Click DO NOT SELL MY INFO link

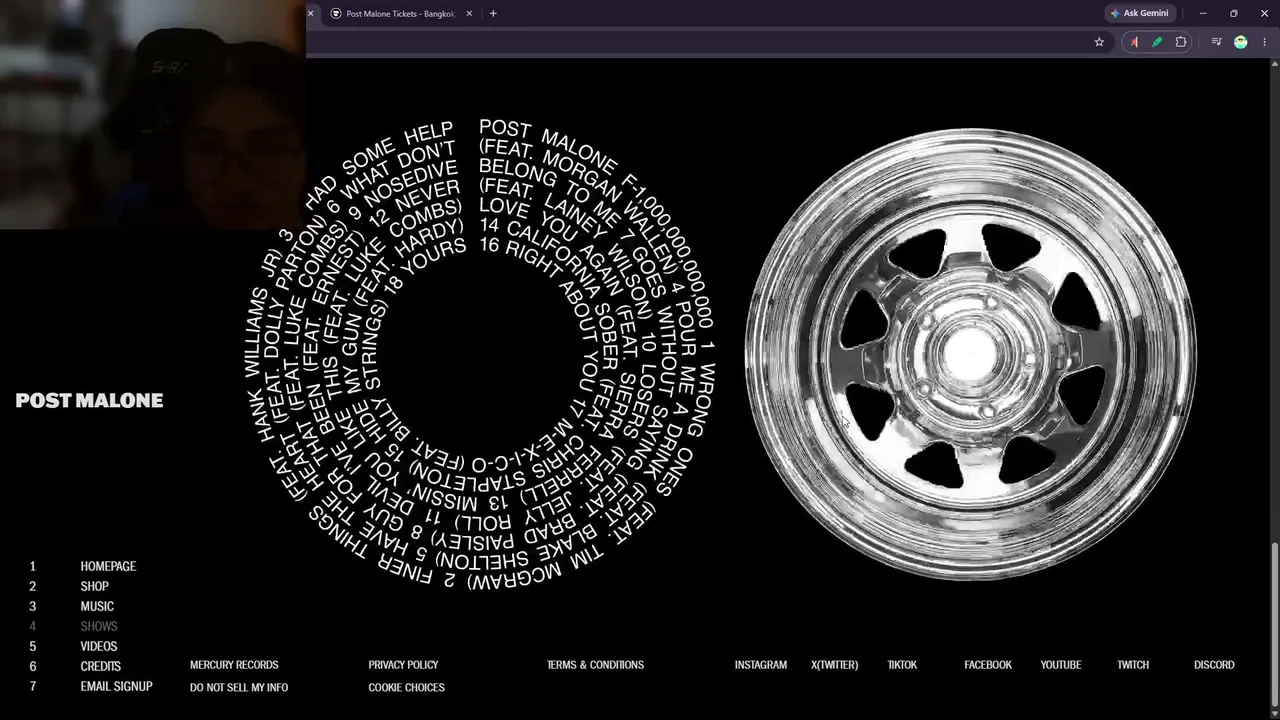tap(239, 688)
